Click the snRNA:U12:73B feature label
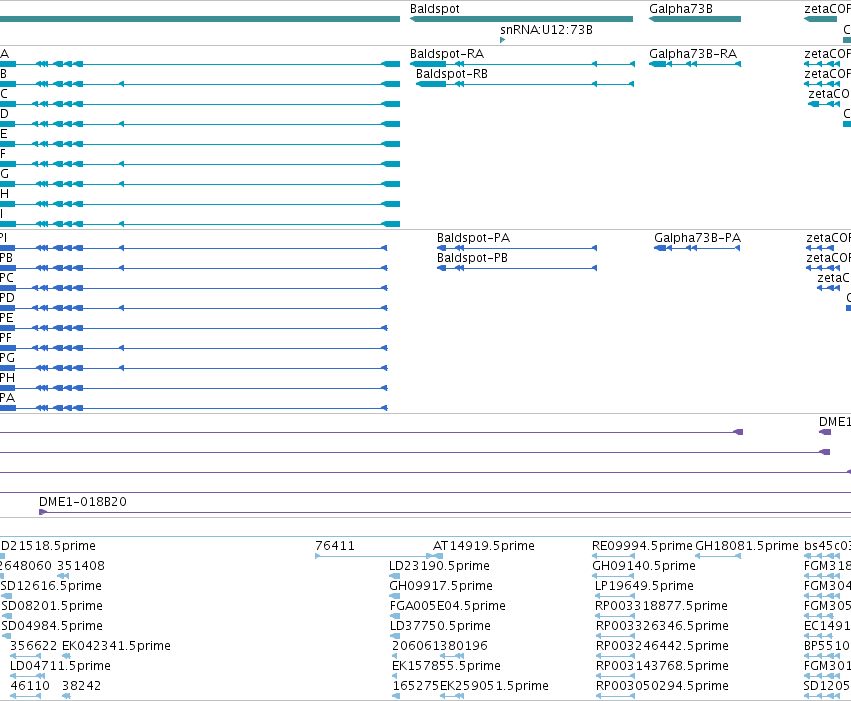 [546, 29]
